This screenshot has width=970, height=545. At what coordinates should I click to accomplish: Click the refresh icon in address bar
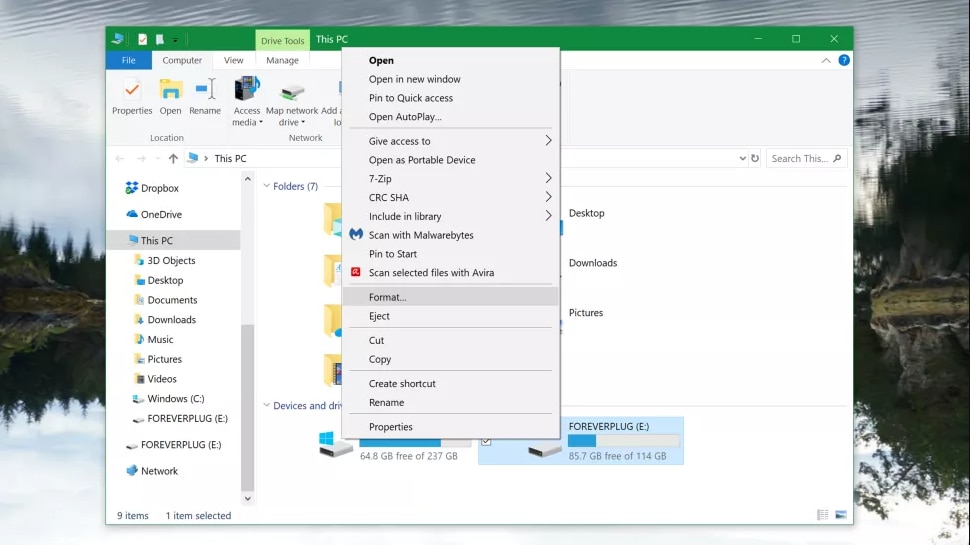pyautogui.click(x=755, y=158)
